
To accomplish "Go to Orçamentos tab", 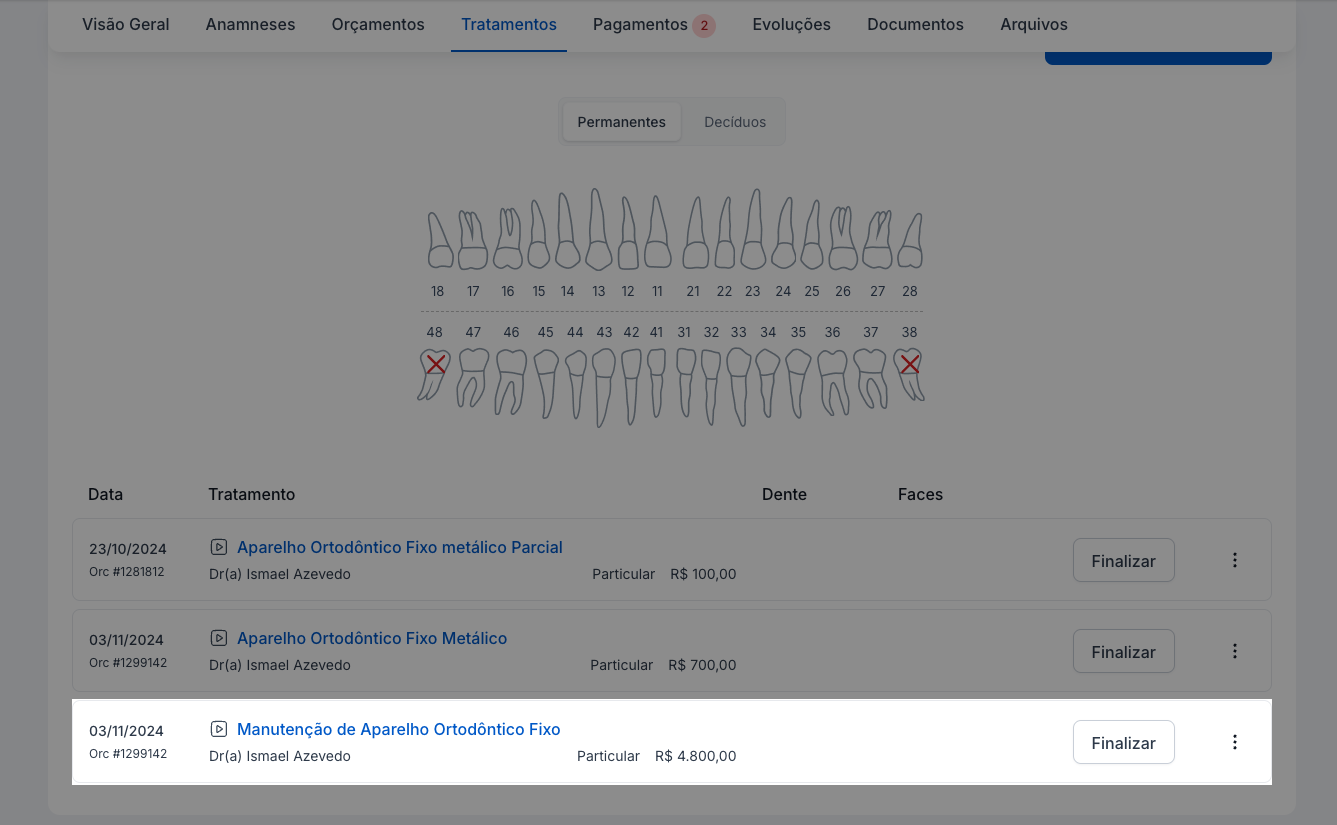I will (378, 24).
